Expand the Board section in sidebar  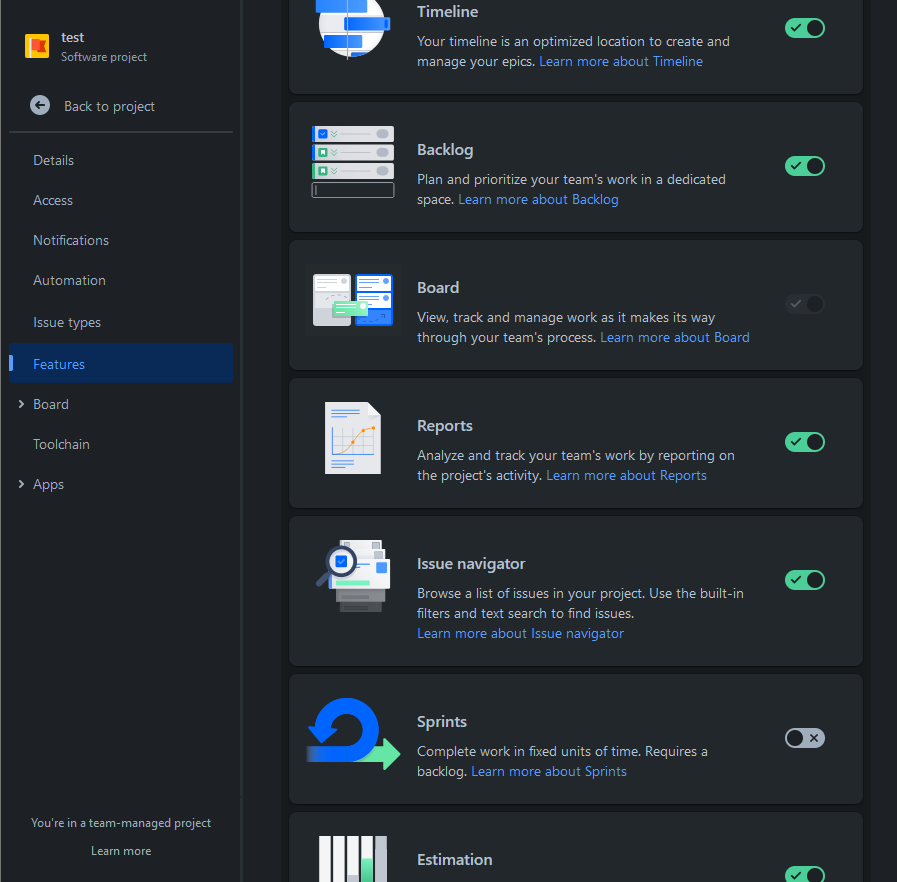[21, 404]
